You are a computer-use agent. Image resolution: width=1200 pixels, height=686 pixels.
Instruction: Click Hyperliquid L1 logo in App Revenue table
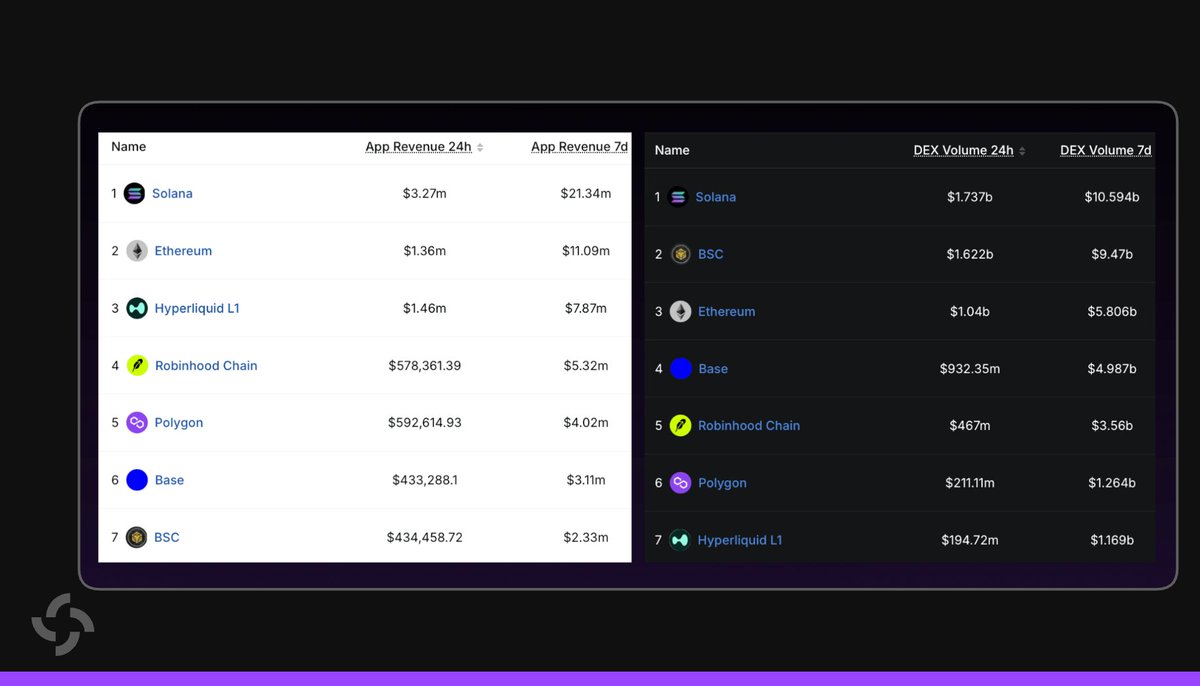pos(137,308)
